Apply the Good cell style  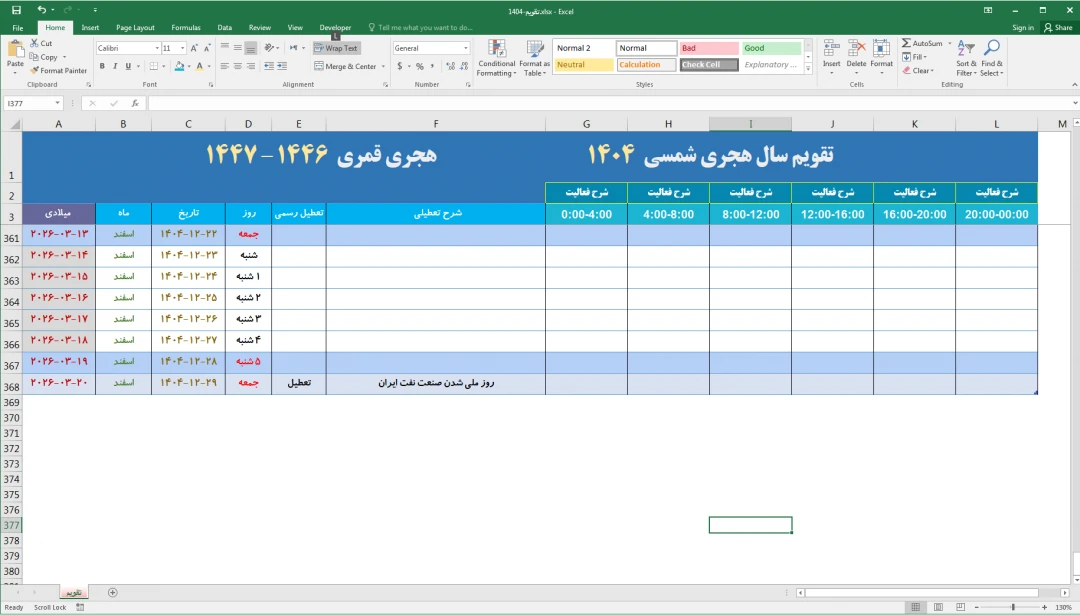click(x=771, y=48)
